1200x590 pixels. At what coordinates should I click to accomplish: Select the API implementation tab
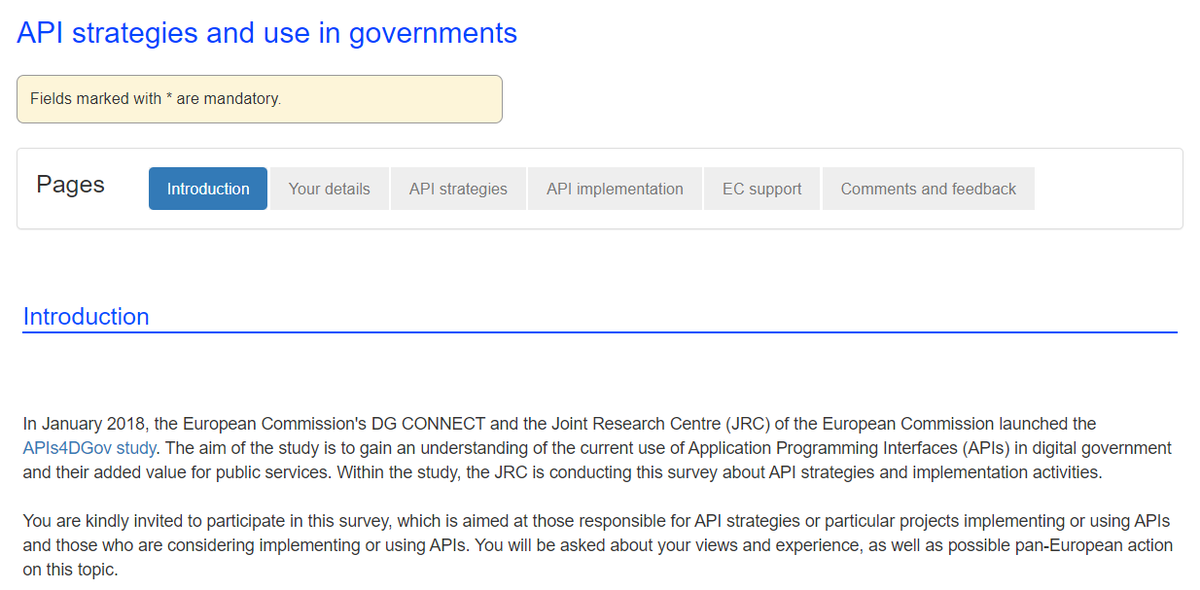[615, 189]
